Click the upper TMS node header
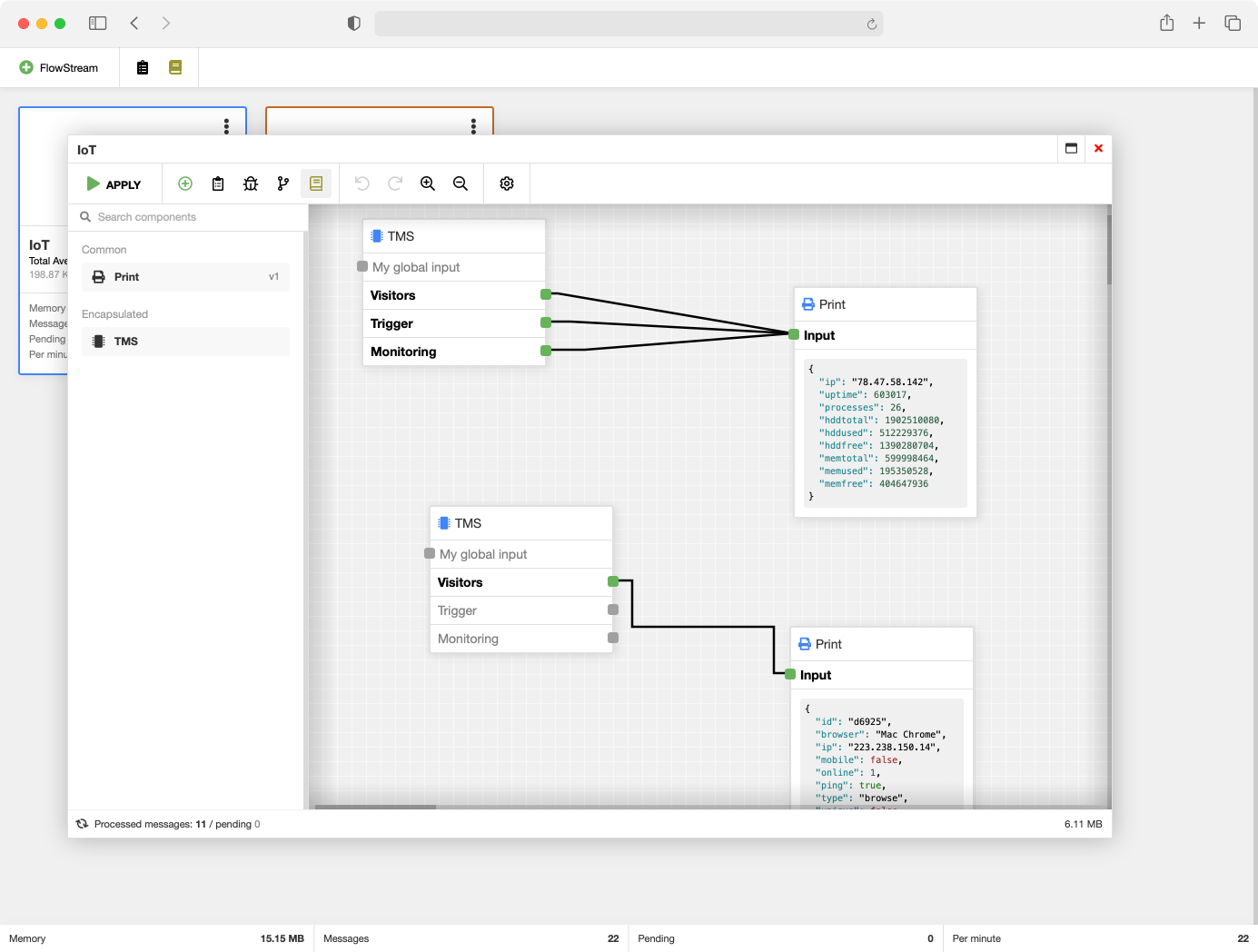This screenshot has width=1258, height=952. coord(454,236)
